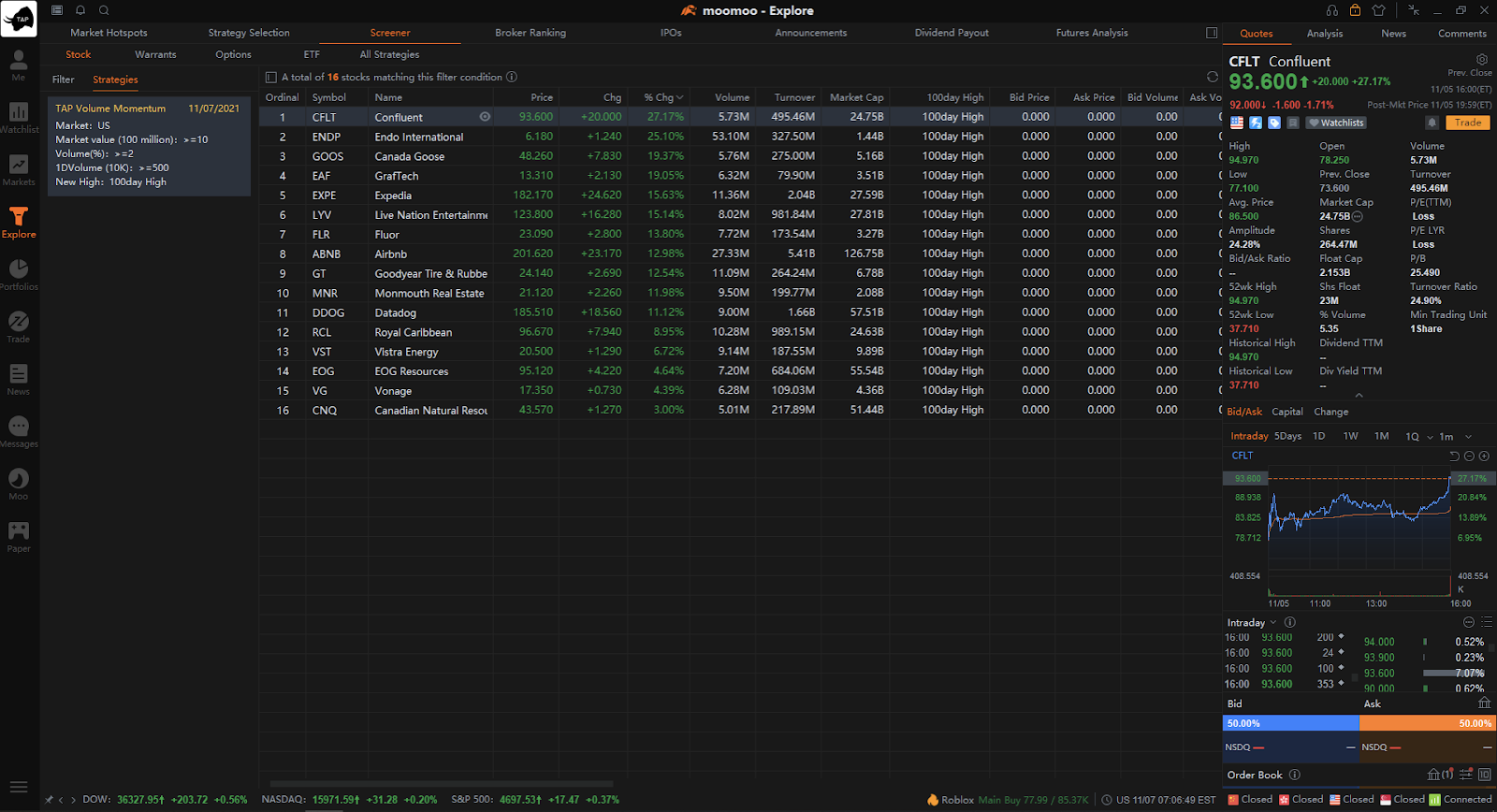Open the Watchlist sidebar section
This screenshot has height=812, width=1497.
19,117
